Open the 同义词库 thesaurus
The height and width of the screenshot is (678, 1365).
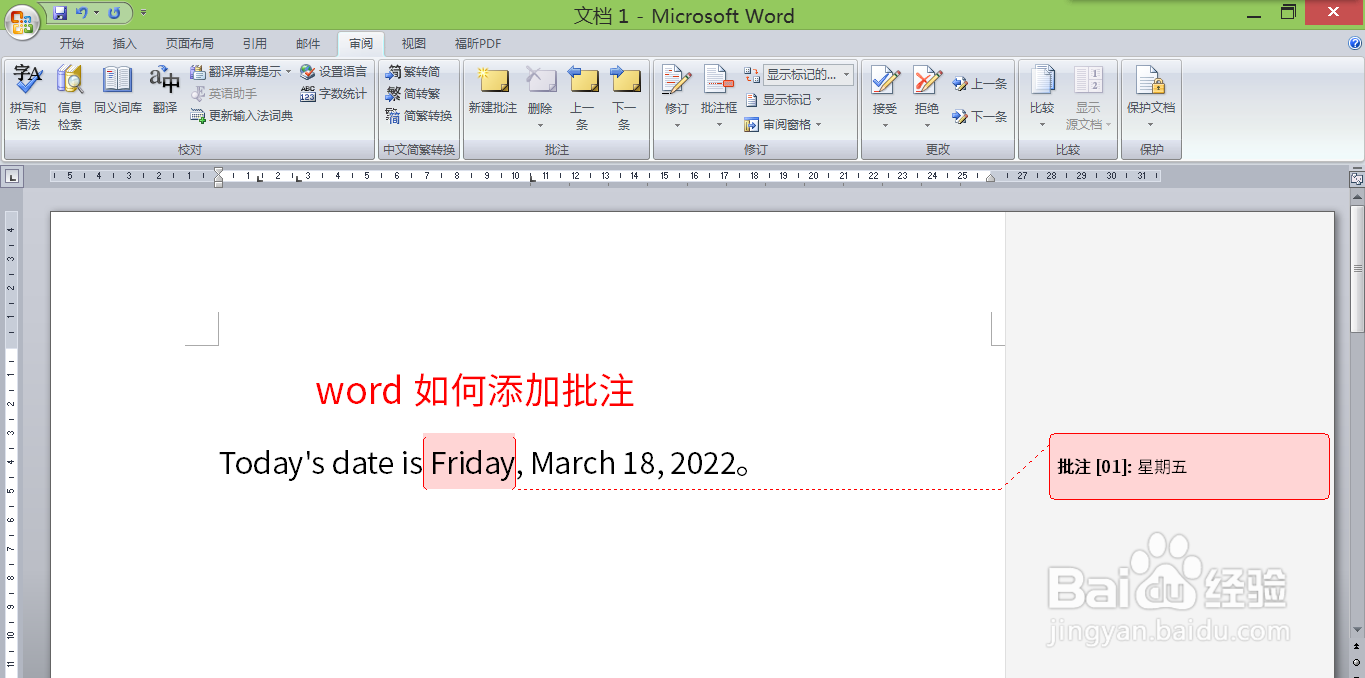118,90
